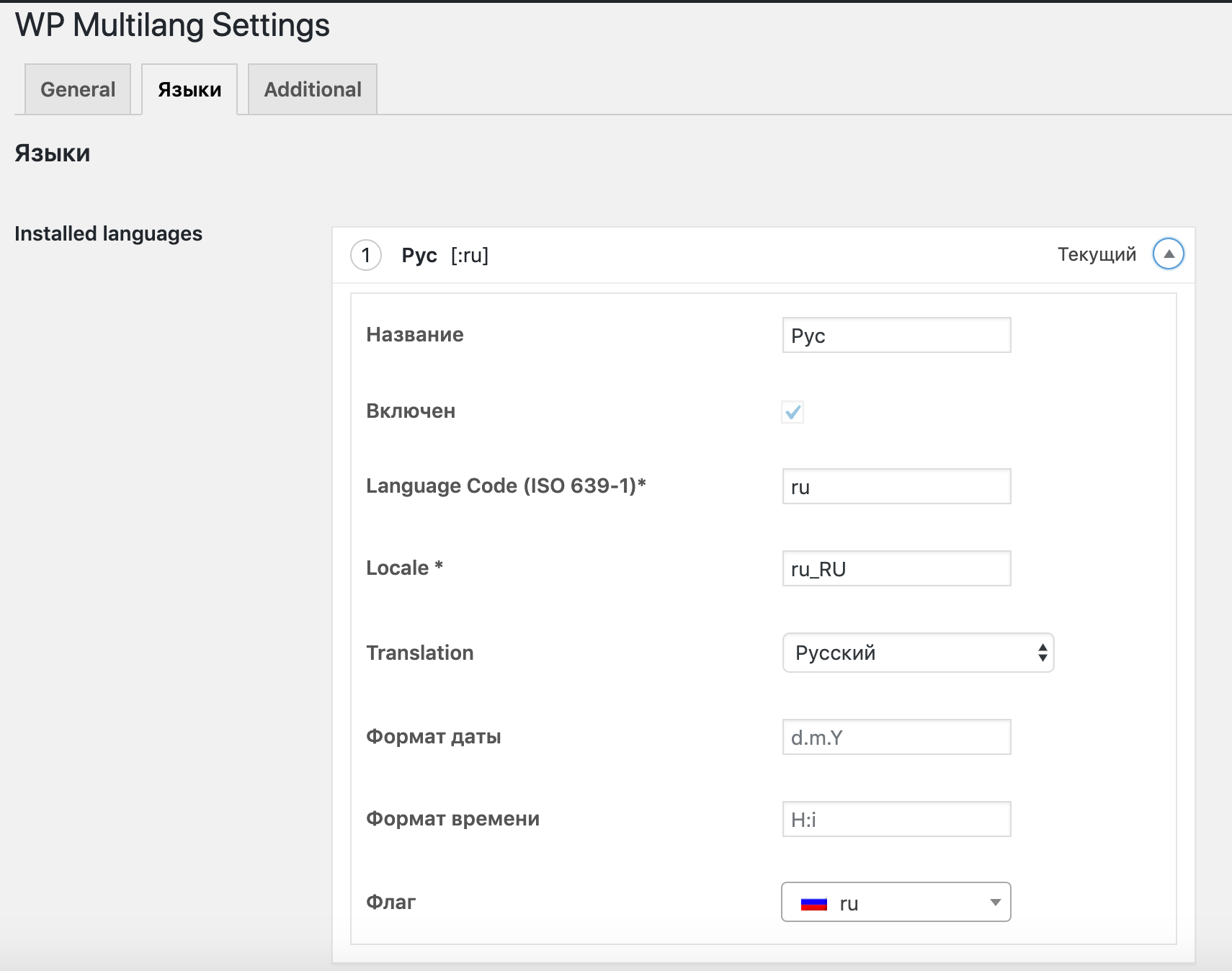Switch to the General tab
Screen dimensions: 1232x971
(78, 89)
